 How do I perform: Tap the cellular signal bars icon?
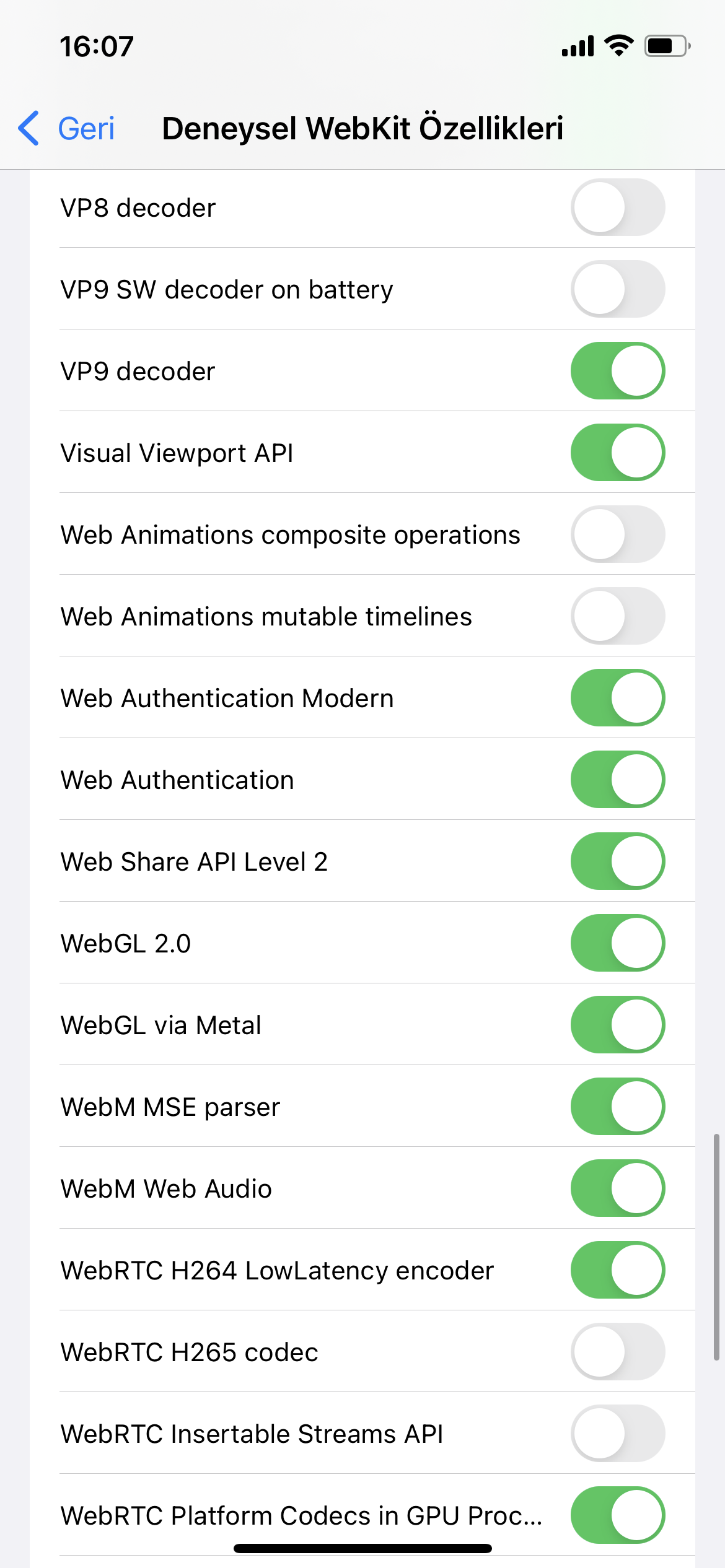[x=578, y=46]
